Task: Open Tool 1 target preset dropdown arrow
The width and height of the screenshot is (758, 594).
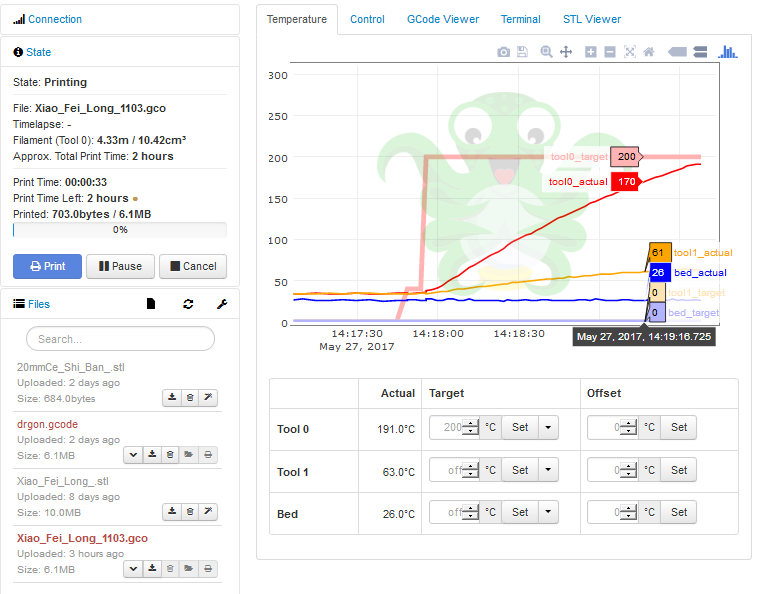Action: coord(548,470)
